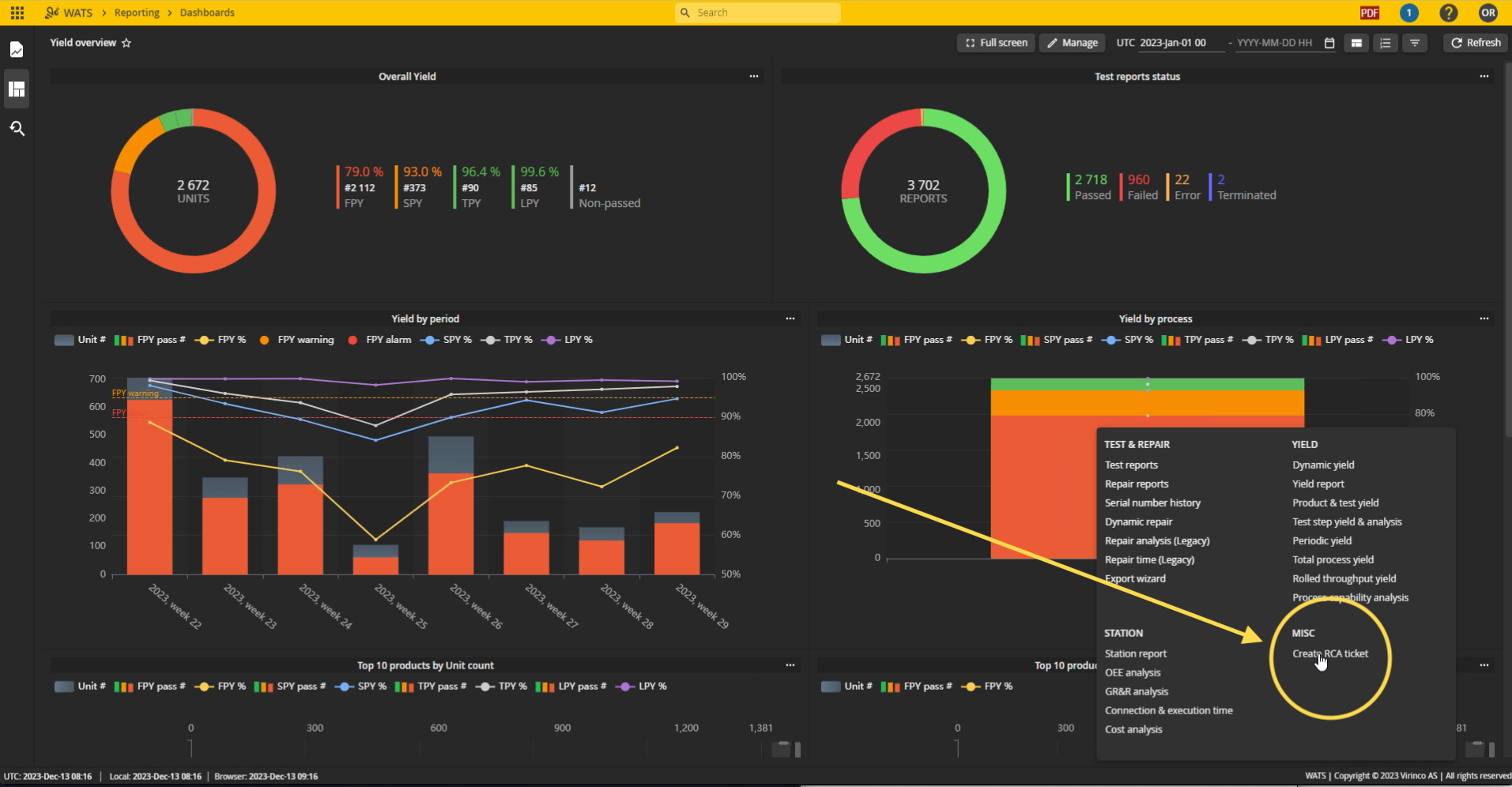Open the app launcher grid icon
Image resolution: width=1512 pixels, height=787 pixels.
(17, 13)
